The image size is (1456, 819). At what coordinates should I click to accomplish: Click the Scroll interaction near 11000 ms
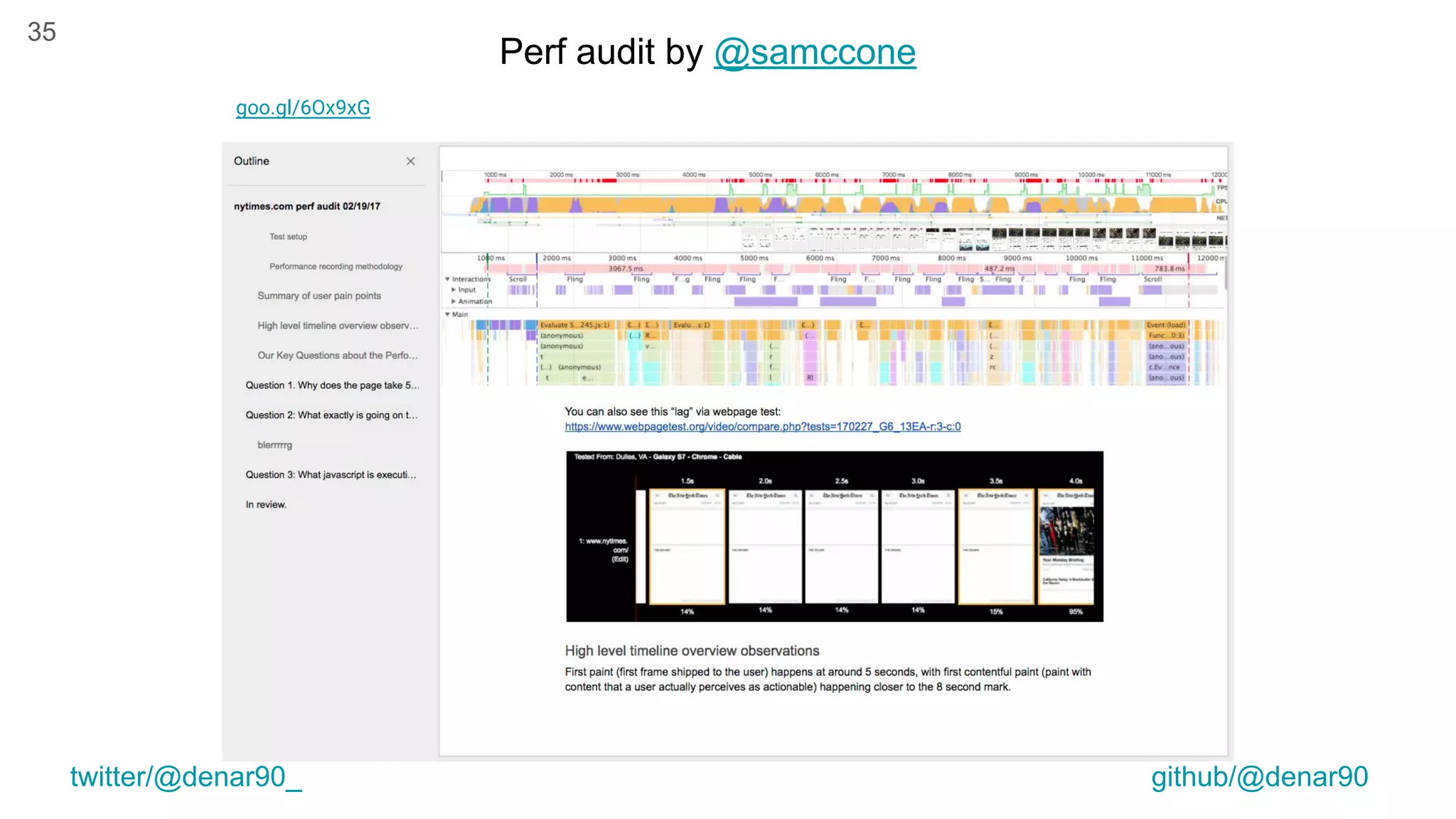pos(1152,279)
